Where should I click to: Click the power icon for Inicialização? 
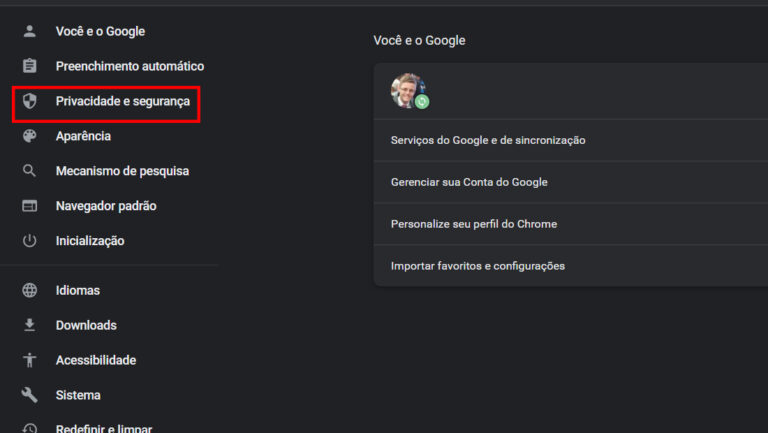tap(30, 241)
